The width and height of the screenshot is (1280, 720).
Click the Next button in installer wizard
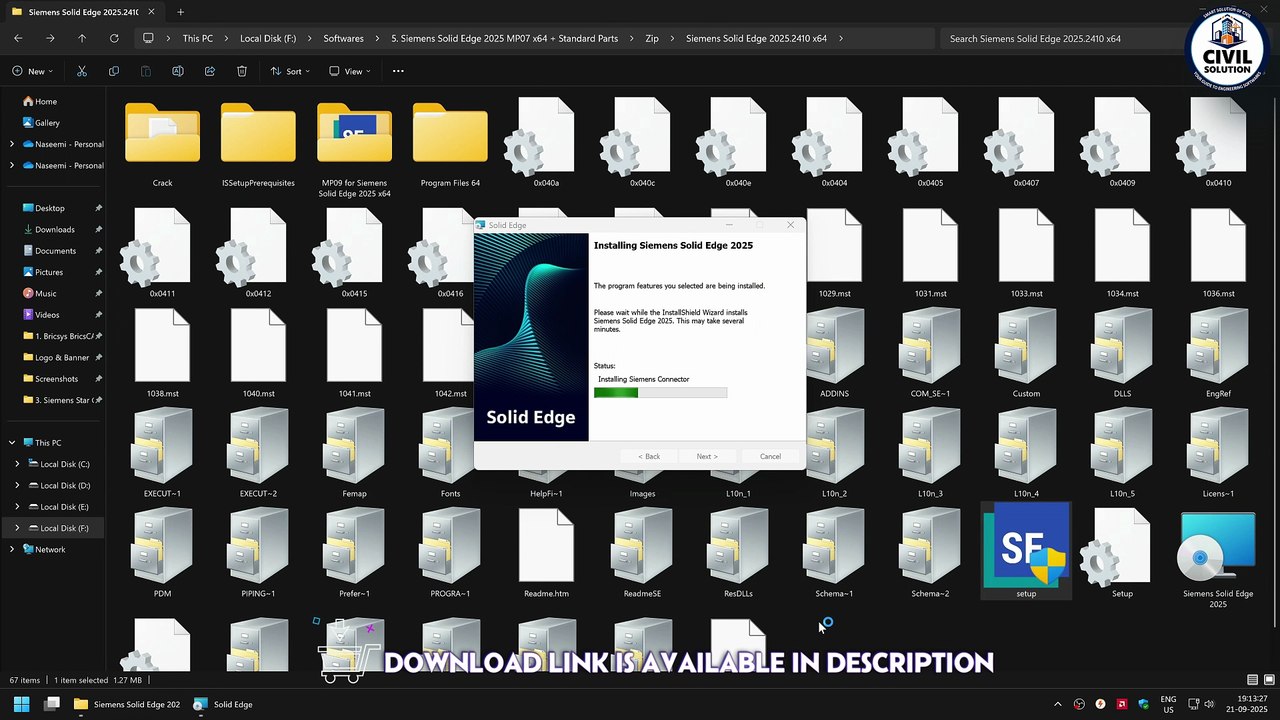click(x=707, y=456)
